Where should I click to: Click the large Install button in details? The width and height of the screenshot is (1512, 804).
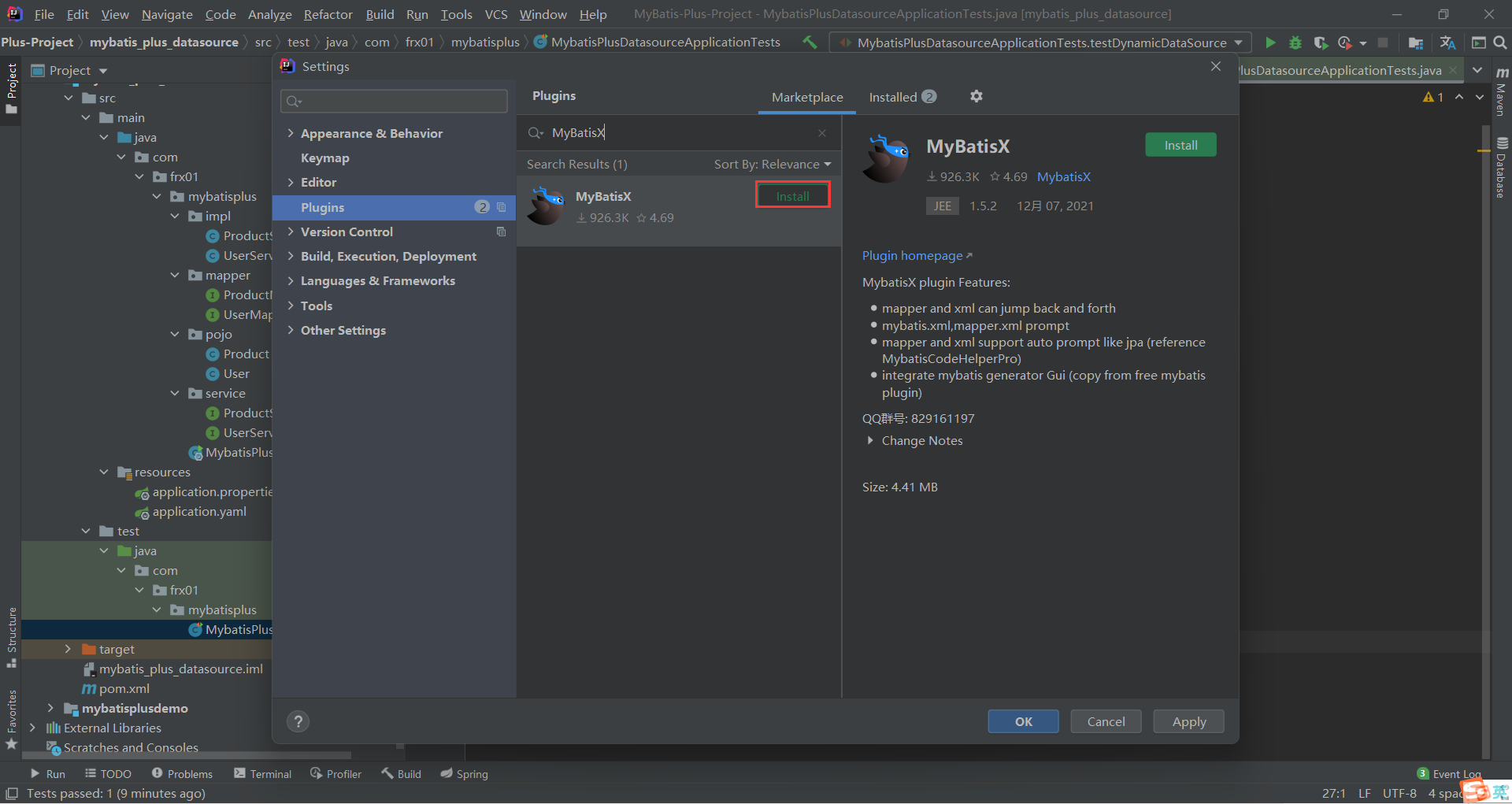1180,145
